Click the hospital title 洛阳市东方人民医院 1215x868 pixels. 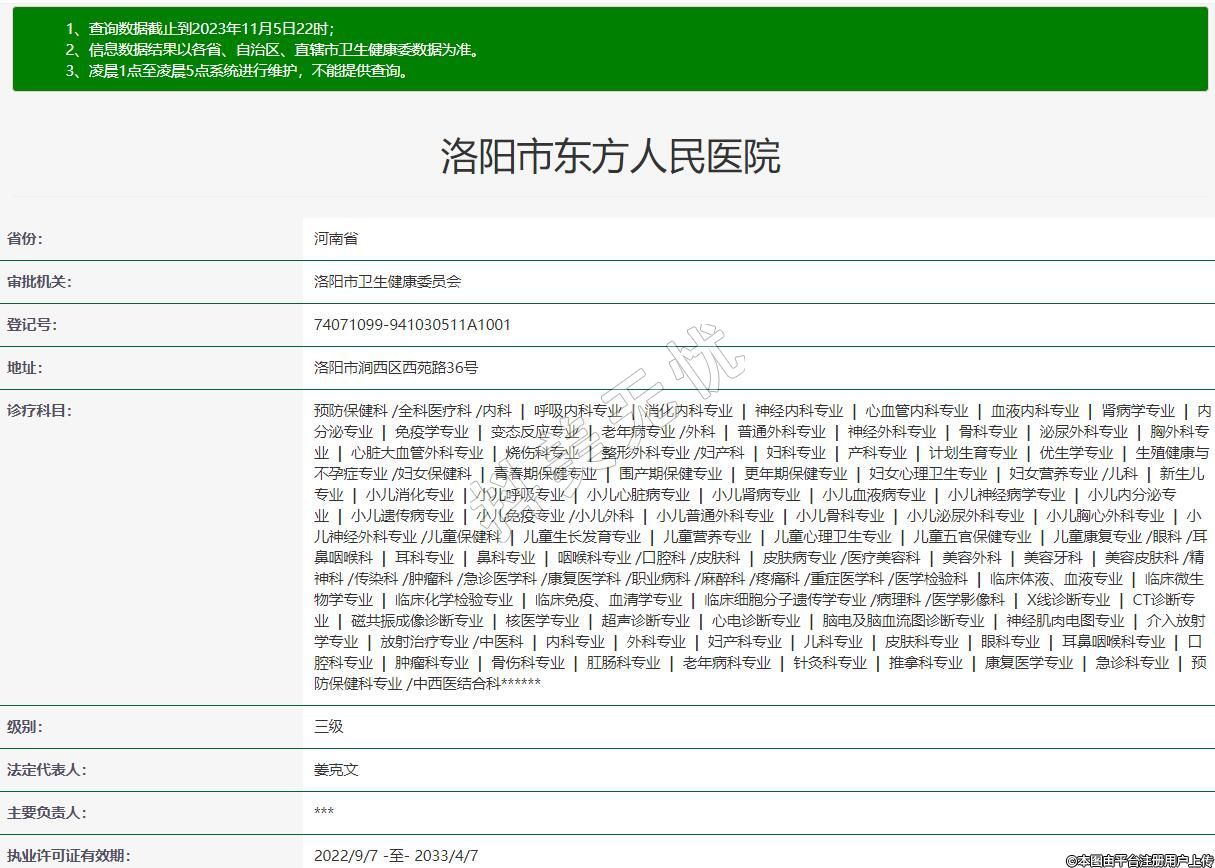pos(610,157)
